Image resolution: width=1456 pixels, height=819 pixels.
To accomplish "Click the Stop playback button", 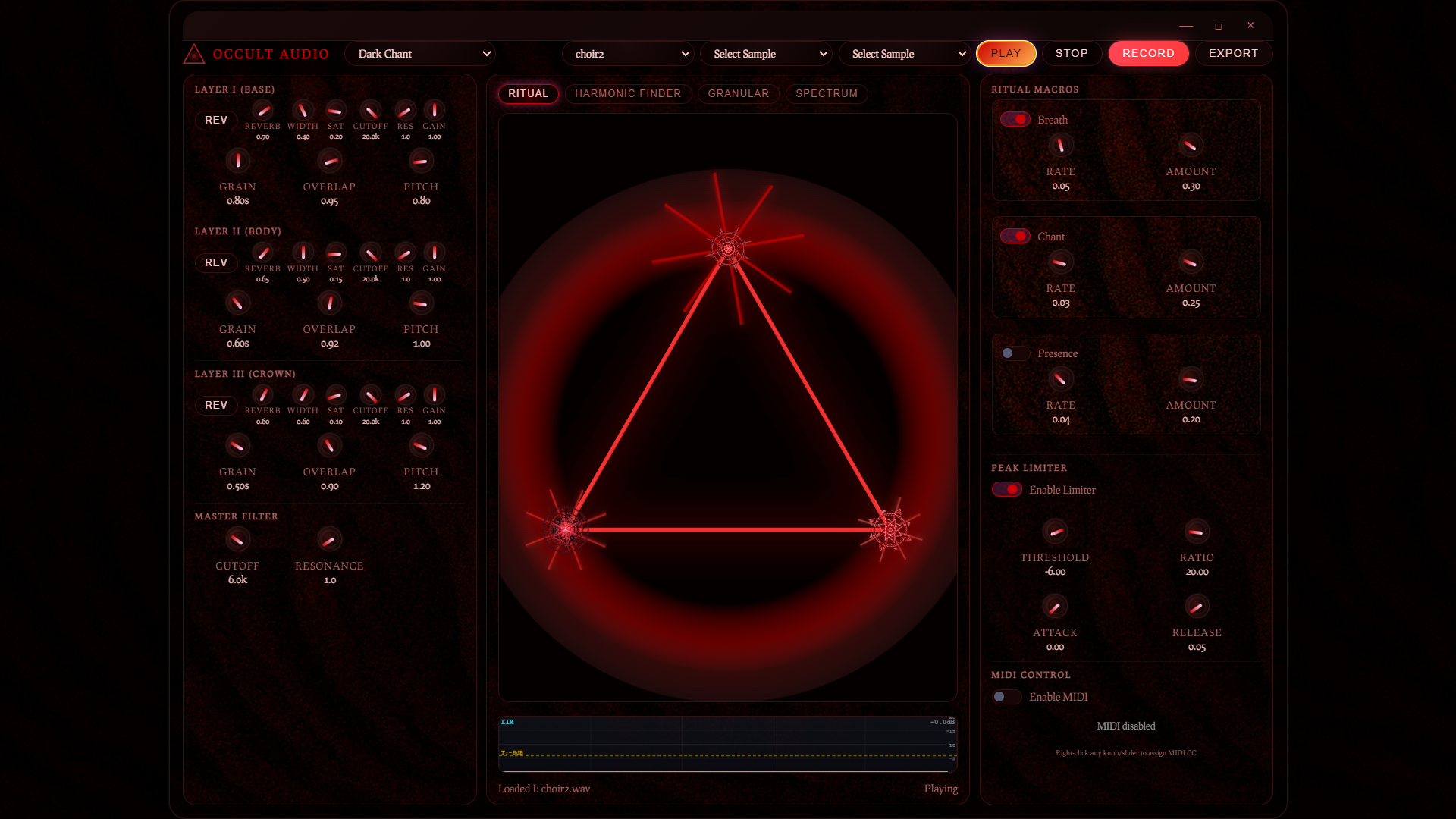I will pos(1071,53).
